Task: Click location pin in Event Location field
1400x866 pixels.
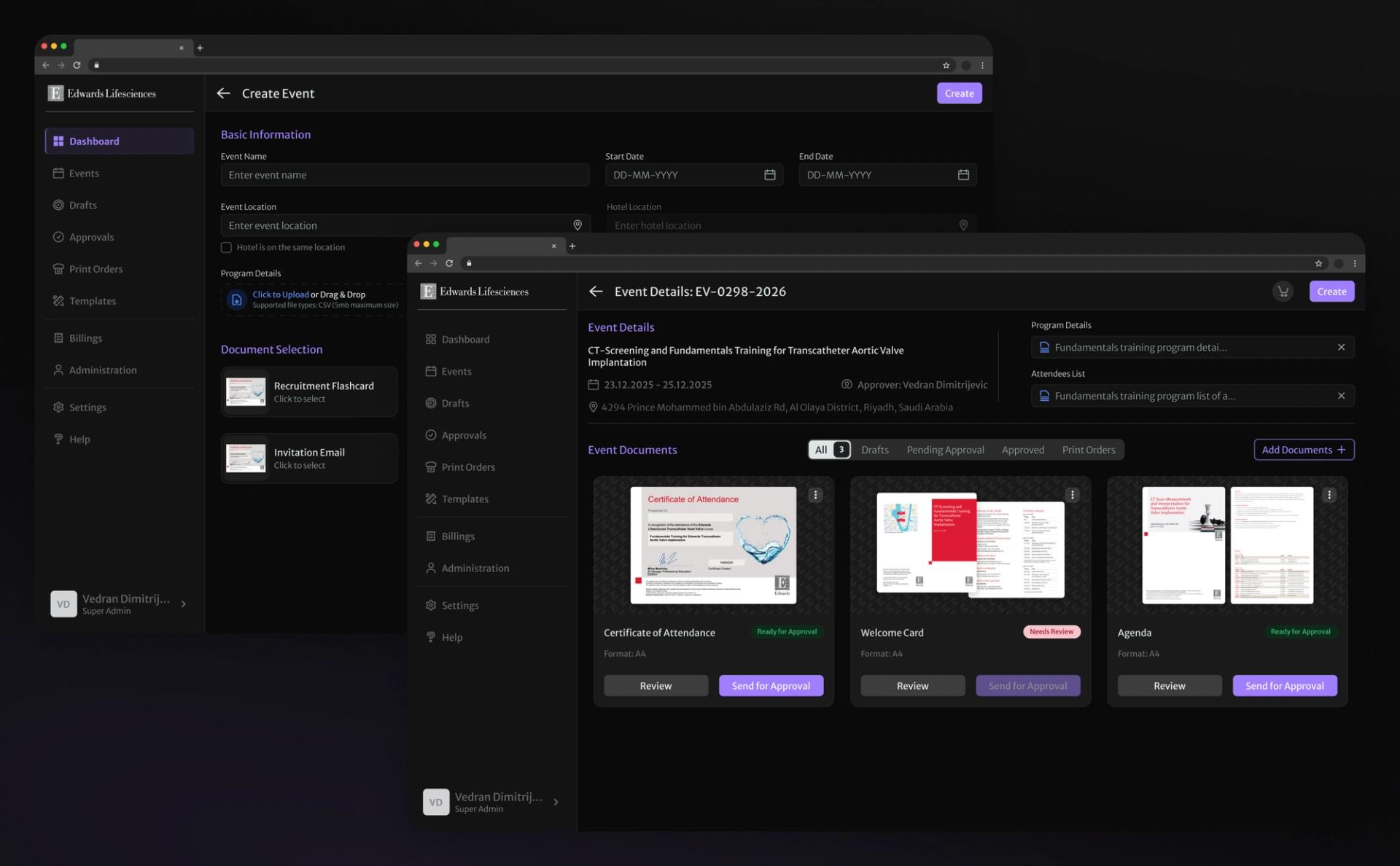Action: 577,225
